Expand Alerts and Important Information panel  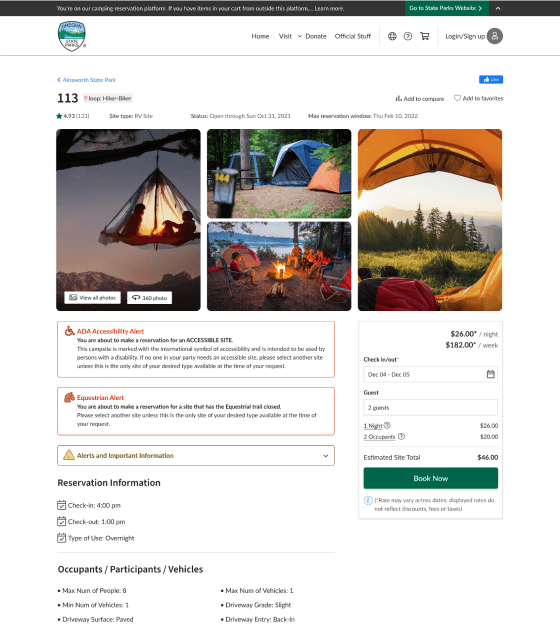[x=196, y=456]
